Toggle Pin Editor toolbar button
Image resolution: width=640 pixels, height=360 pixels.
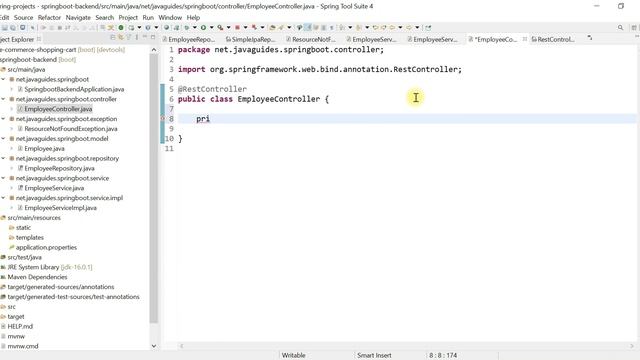click(x=428, y=27)
